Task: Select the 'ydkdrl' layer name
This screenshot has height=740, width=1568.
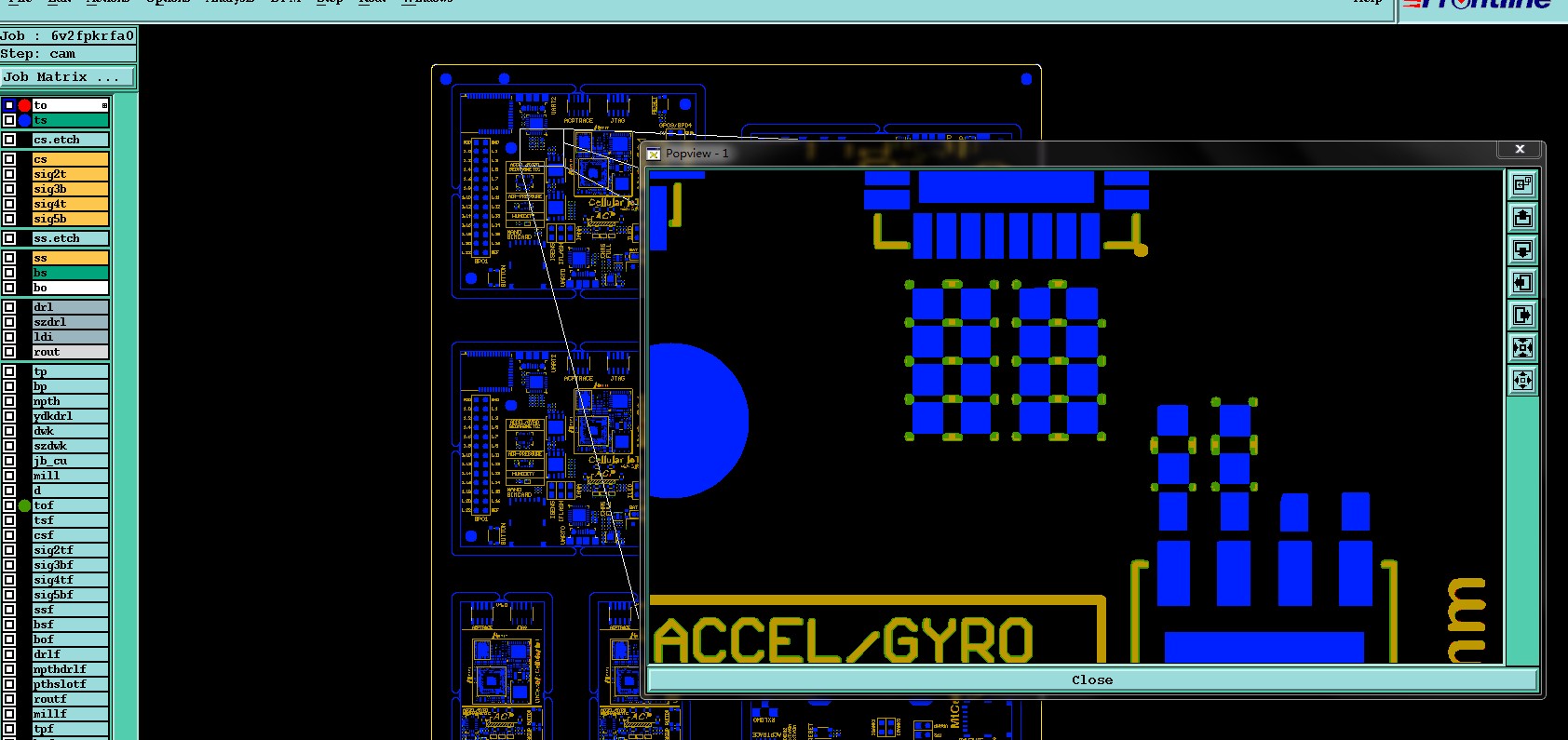Action: (71, 416)
